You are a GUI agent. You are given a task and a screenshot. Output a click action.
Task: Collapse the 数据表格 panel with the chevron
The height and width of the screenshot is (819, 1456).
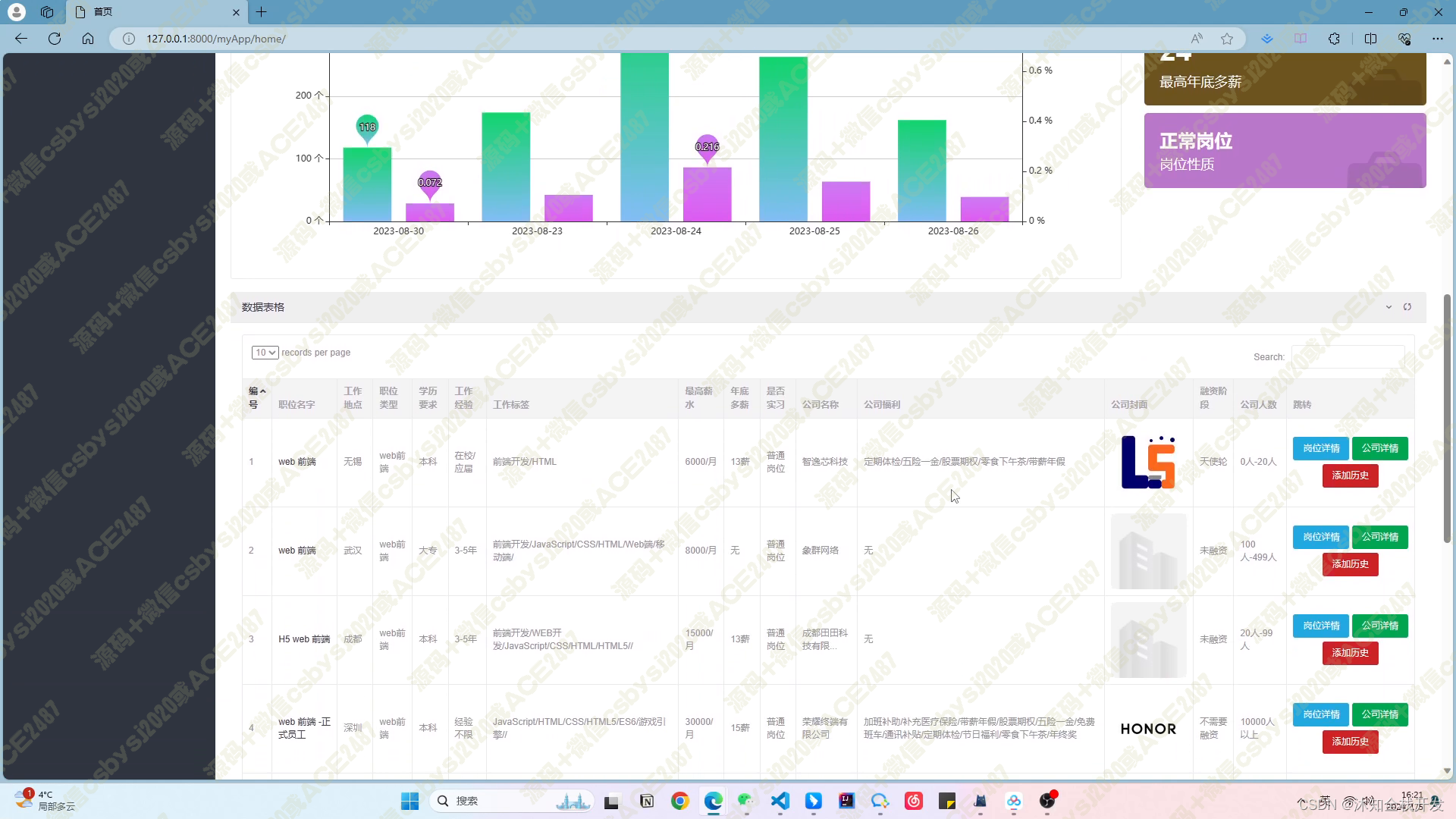pyautogui.click(x=1389, y=307)
